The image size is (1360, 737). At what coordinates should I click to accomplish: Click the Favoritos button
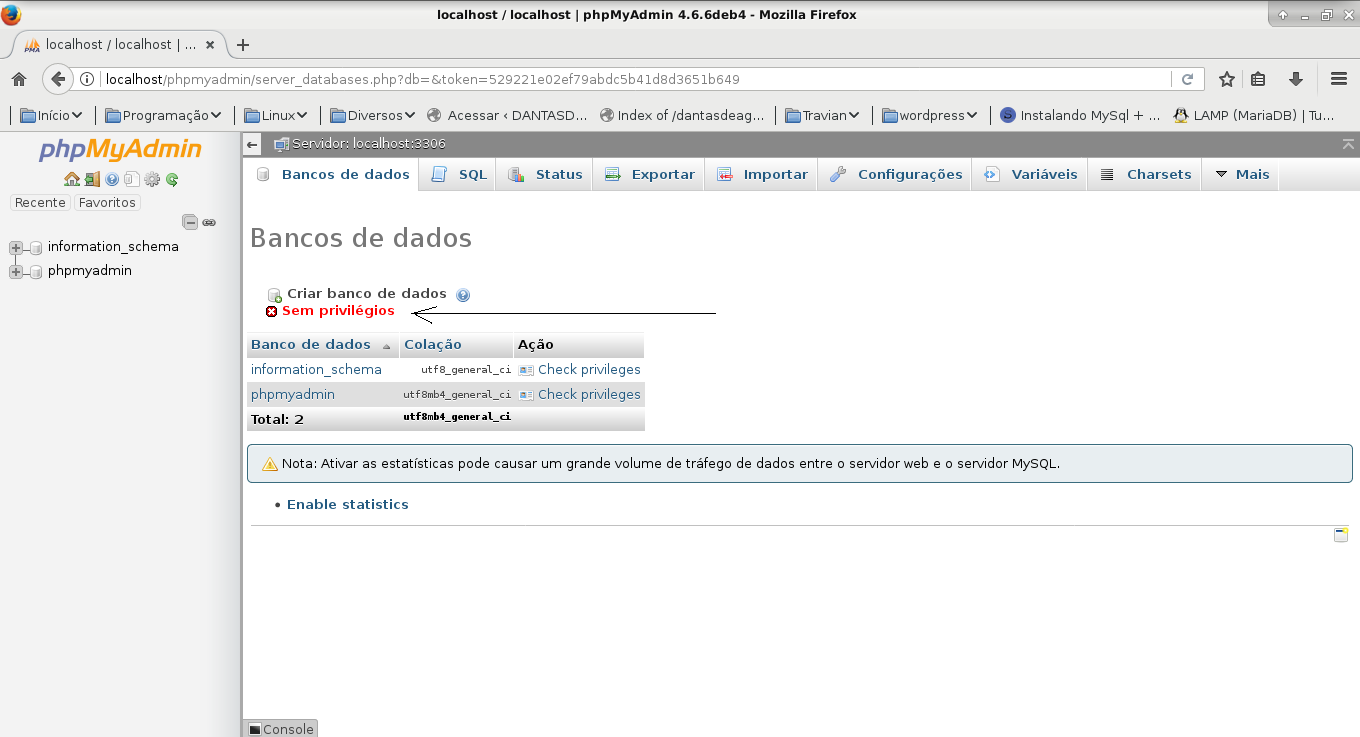click(x=107, y=203)
